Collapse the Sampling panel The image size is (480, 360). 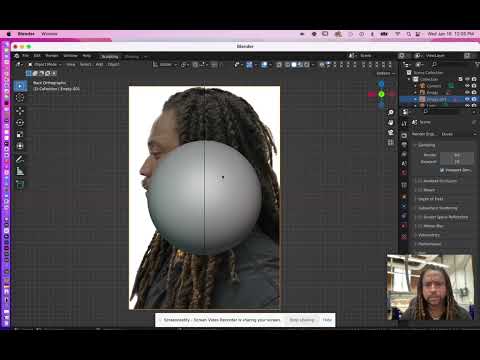pyautogui.click(x=426, y=145)
